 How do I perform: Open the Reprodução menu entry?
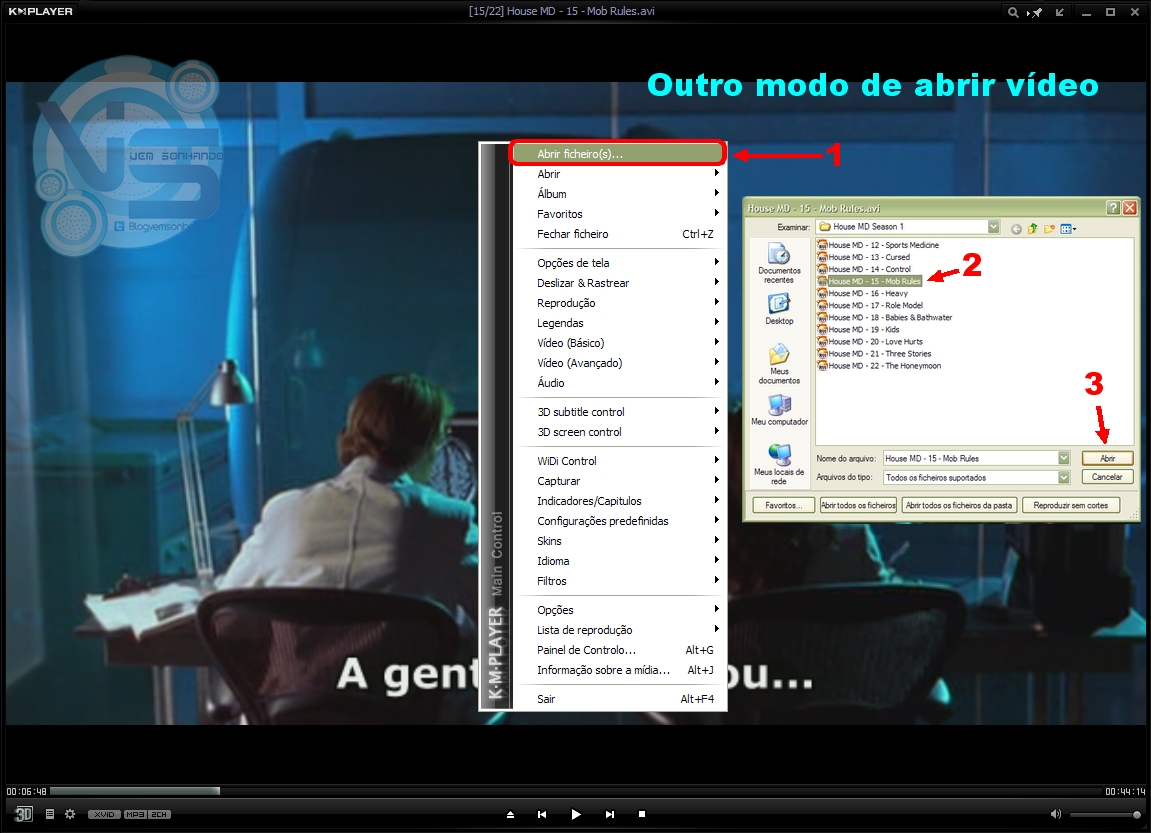[x=621, y=303]
